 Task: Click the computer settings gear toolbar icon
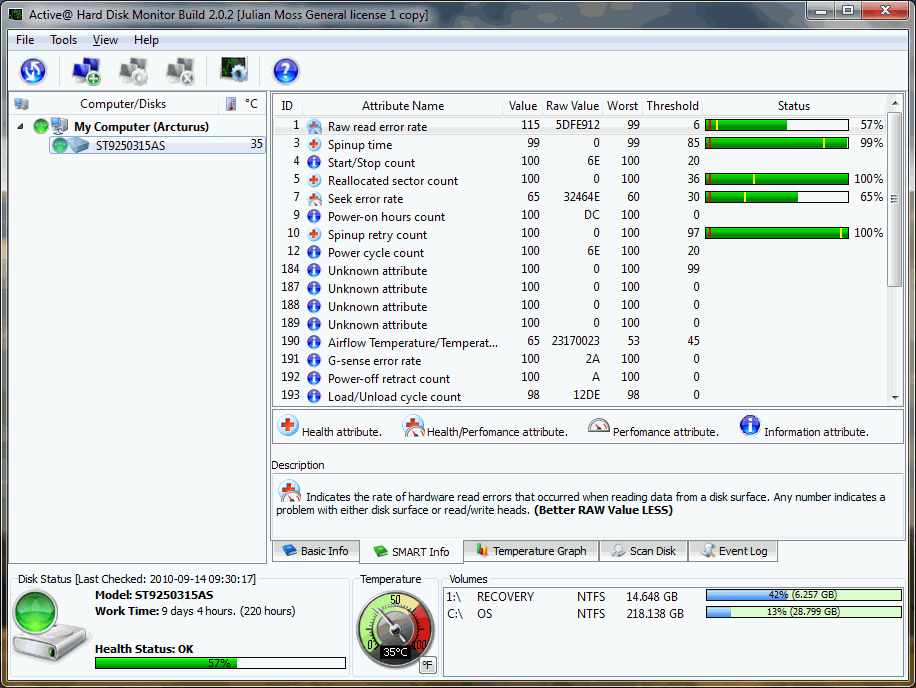133,71
